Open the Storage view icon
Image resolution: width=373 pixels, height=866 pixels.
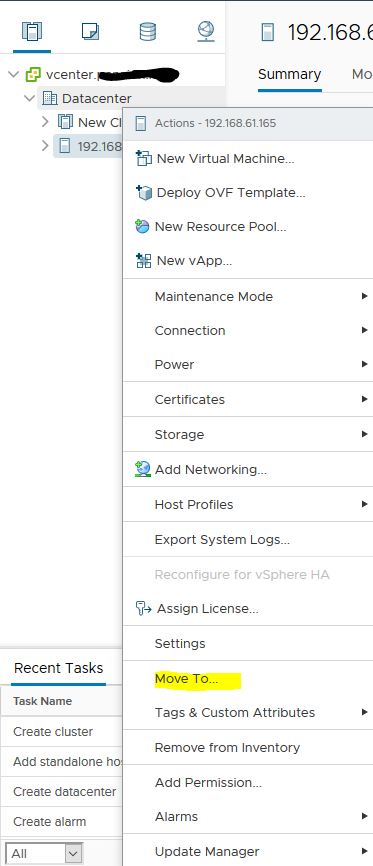click(x=148, y=31)
